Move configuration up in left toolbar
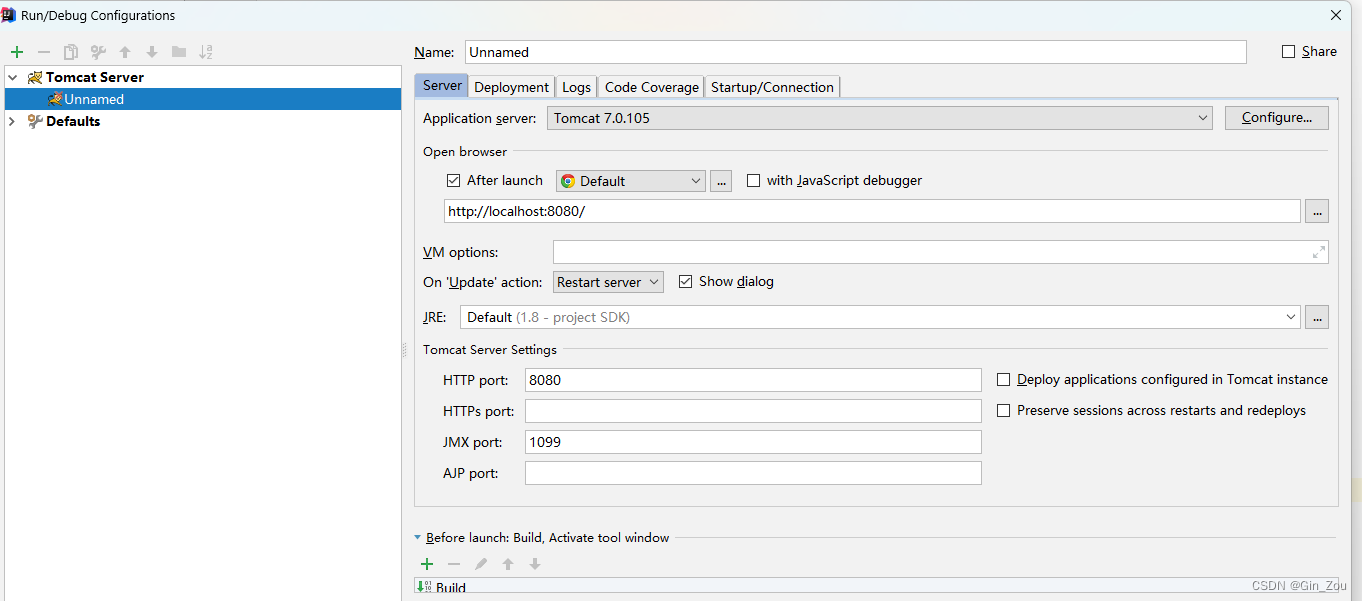 [x=125, y=52]
